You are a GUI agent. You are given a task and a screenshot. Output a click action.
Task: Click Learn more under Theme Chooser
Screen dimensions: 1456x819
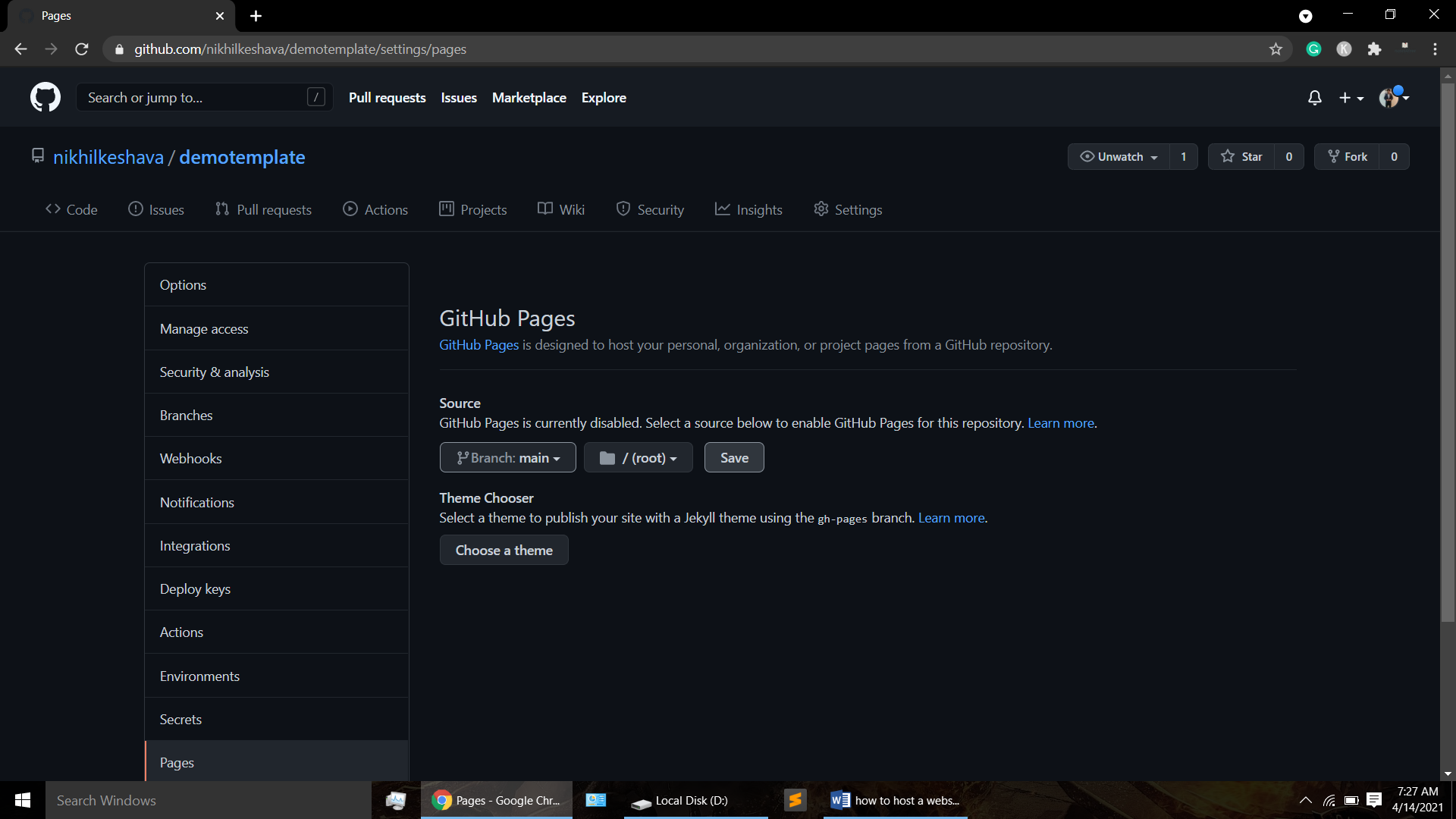click(x=951, y=518)
